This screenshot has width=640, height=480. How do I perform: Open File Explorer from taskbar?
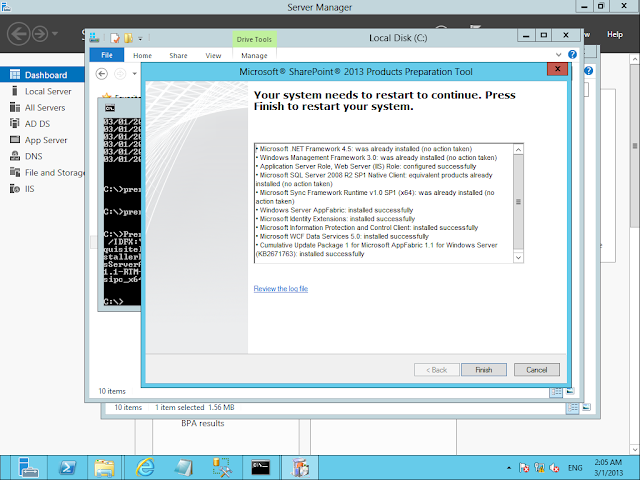(x=104, y=468)
